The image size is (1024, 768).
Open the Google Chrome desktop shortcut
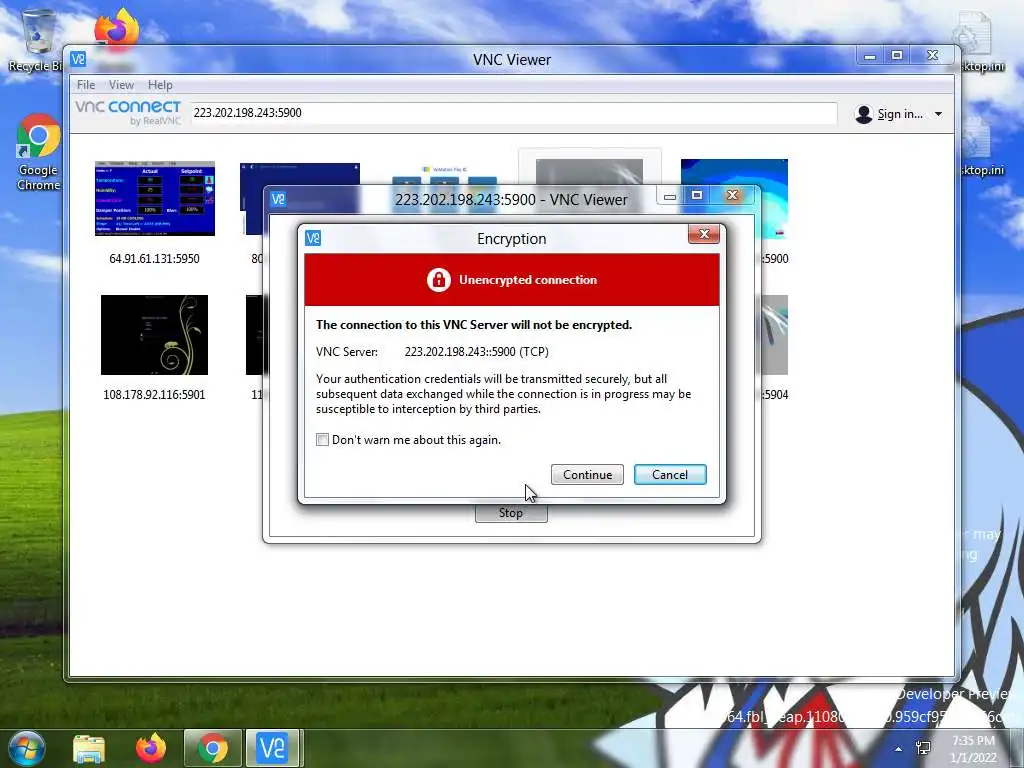[38, 152]
